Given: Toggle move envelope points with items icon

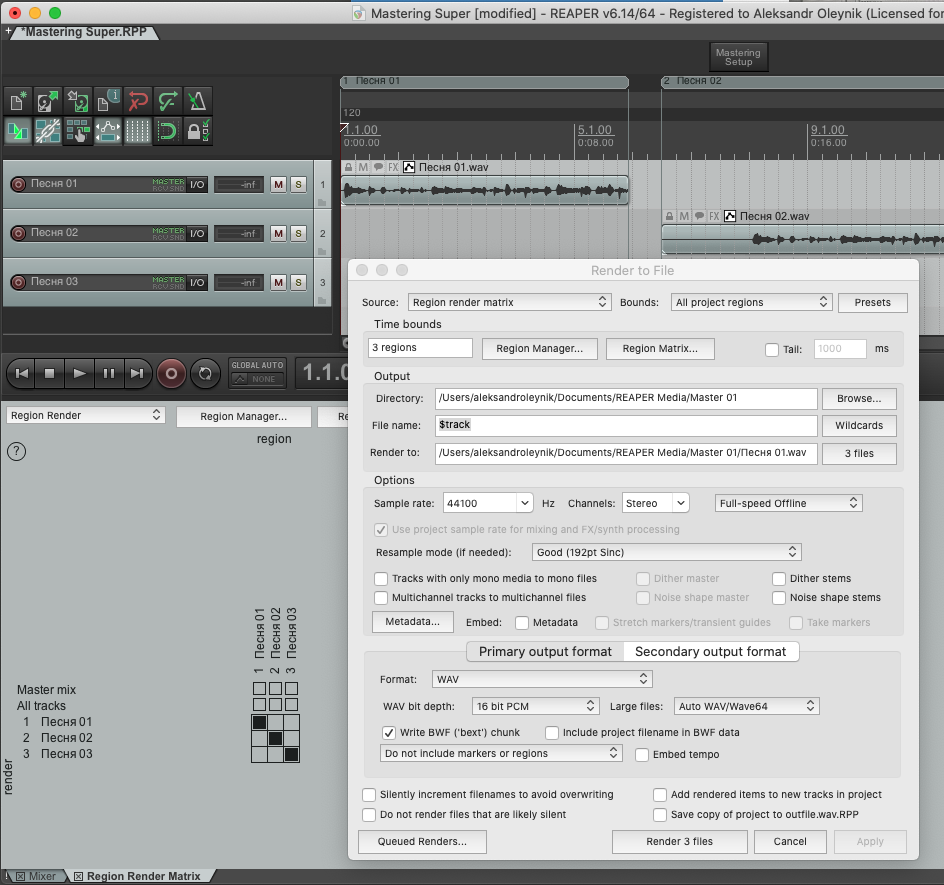Looking at the screenshot, I should pos(108,131).
